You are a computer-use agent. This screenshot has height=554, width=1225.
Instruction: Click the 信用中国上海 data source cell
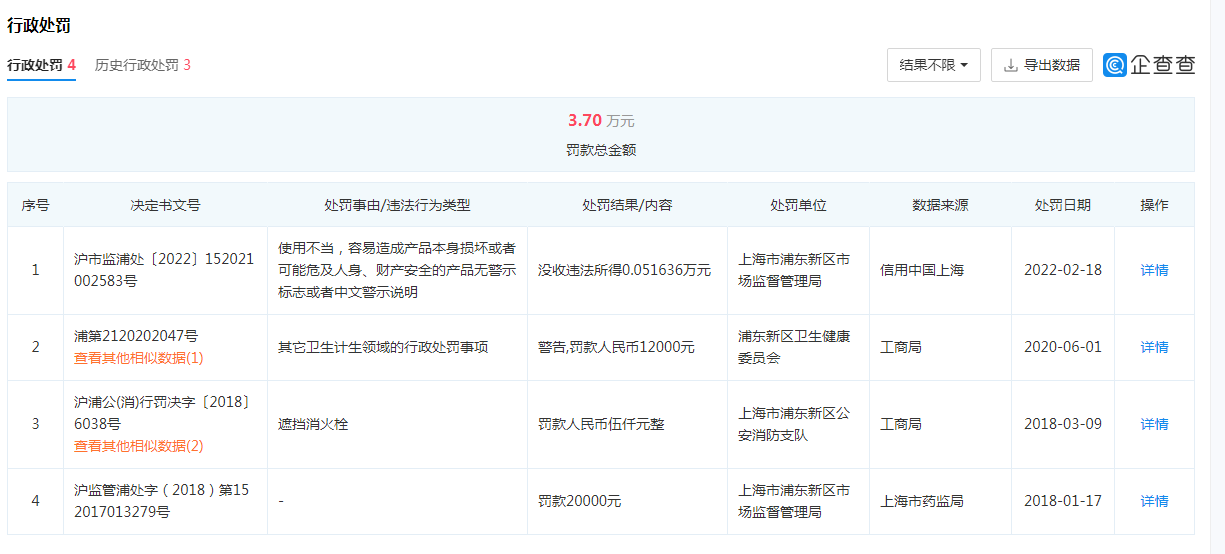coord(922,270)
